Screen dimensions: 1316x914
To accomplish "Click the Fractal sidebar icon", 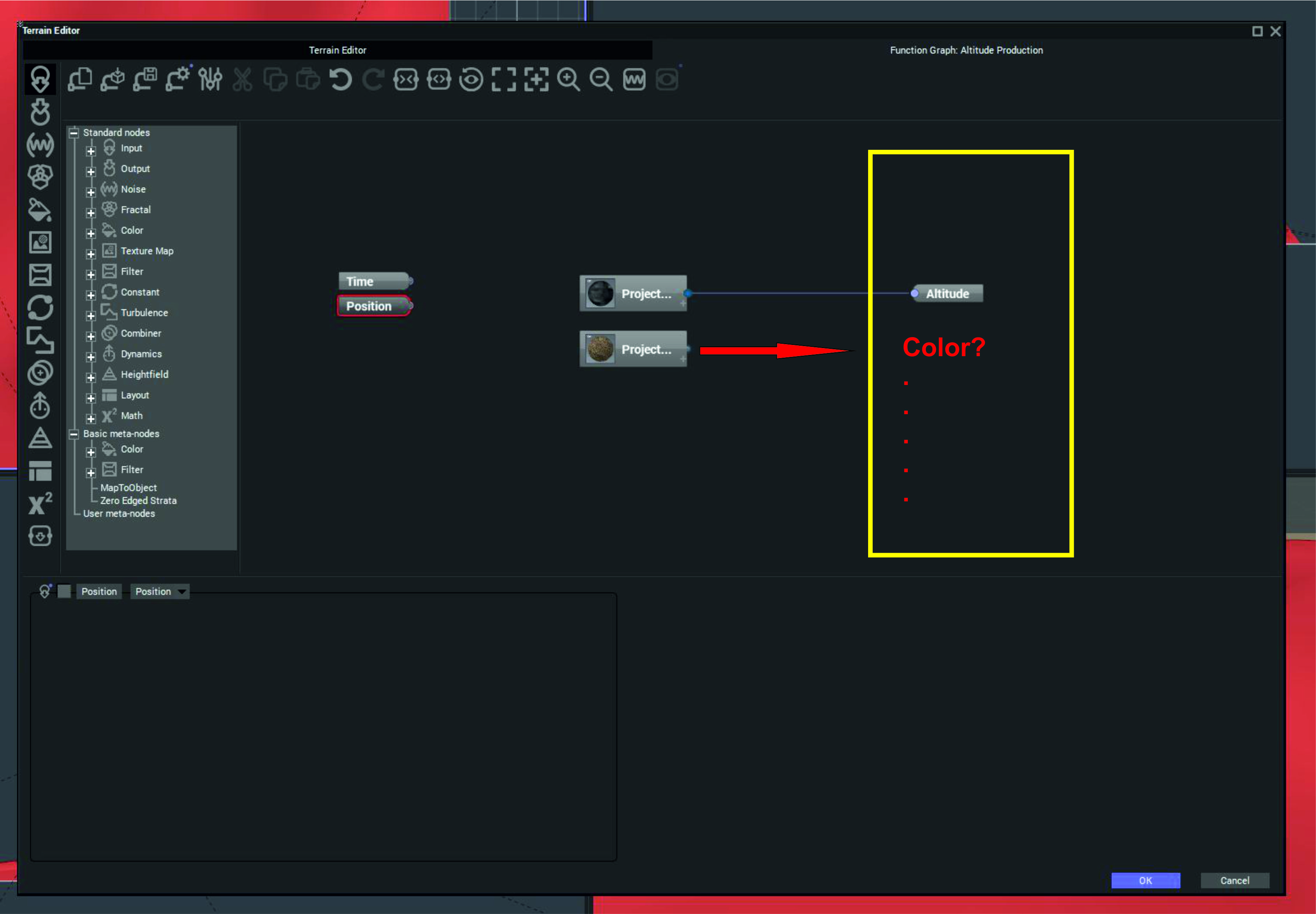I will point(40,176).
